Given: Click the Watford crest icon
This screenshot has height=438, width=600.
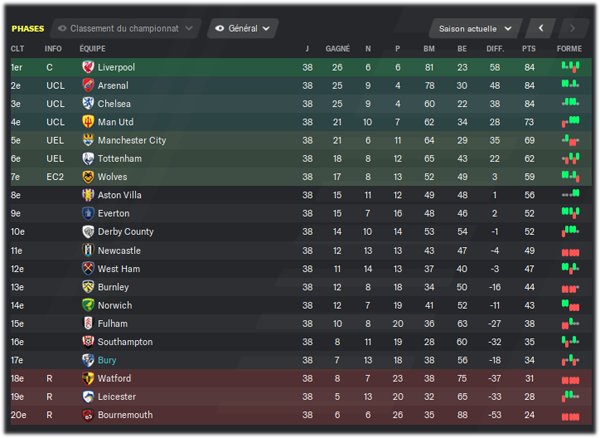Looking at the screenshot, I should 88,378.
